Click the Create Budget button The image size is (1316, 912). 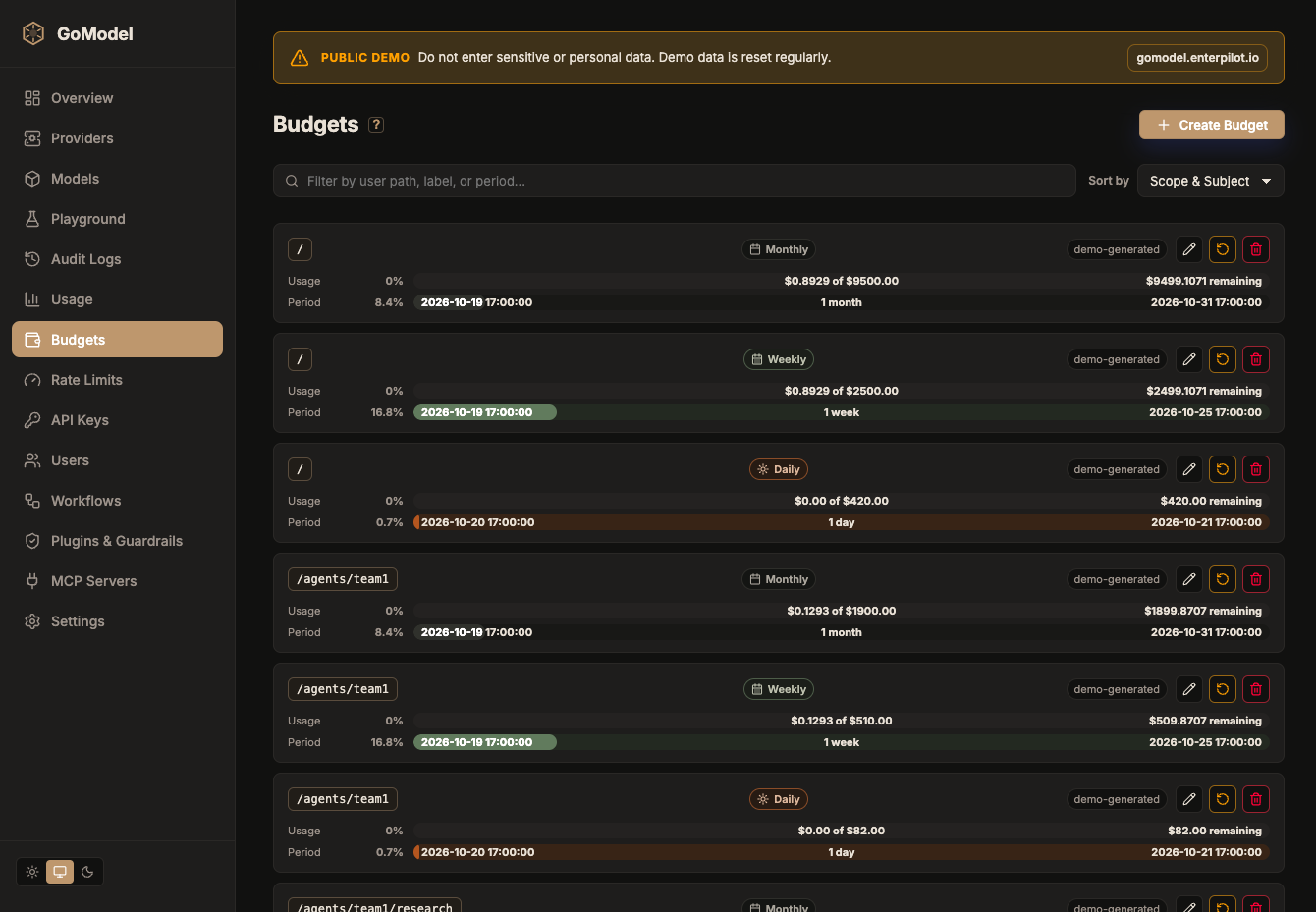pyautogui.click(x=1211, y=125)
